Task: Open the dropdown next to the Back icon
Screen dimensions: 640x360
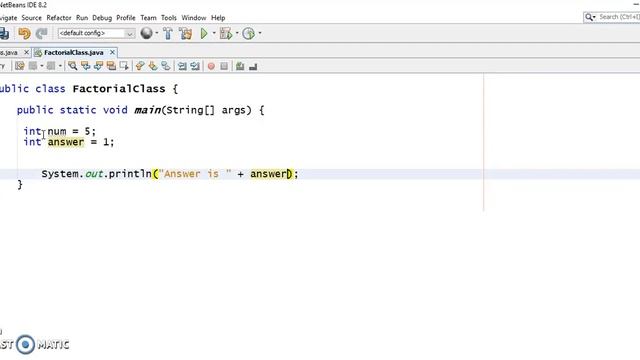Action: point(41,66)
